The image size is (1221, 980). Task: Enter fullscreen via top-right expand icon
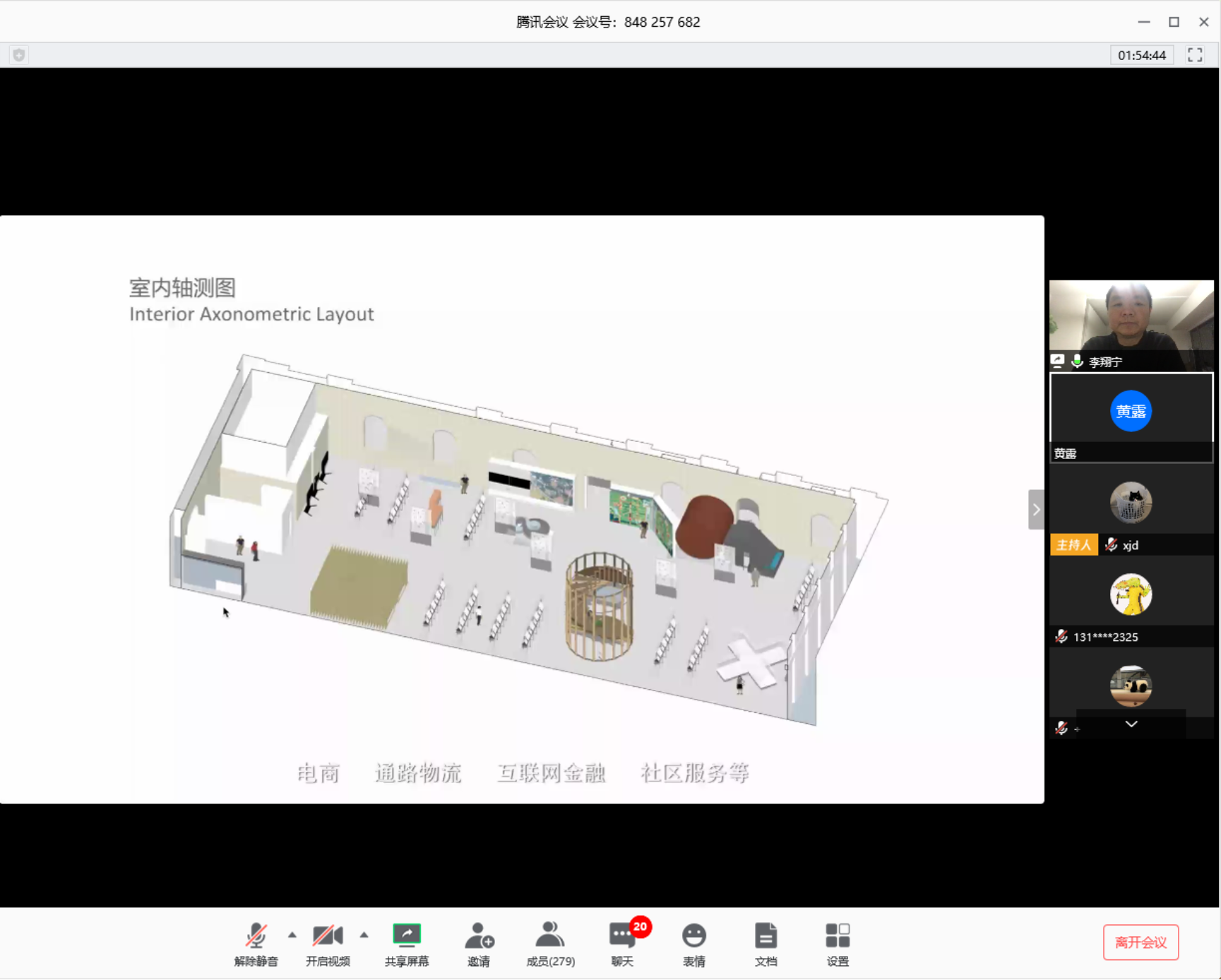(x=1195, y=55)
